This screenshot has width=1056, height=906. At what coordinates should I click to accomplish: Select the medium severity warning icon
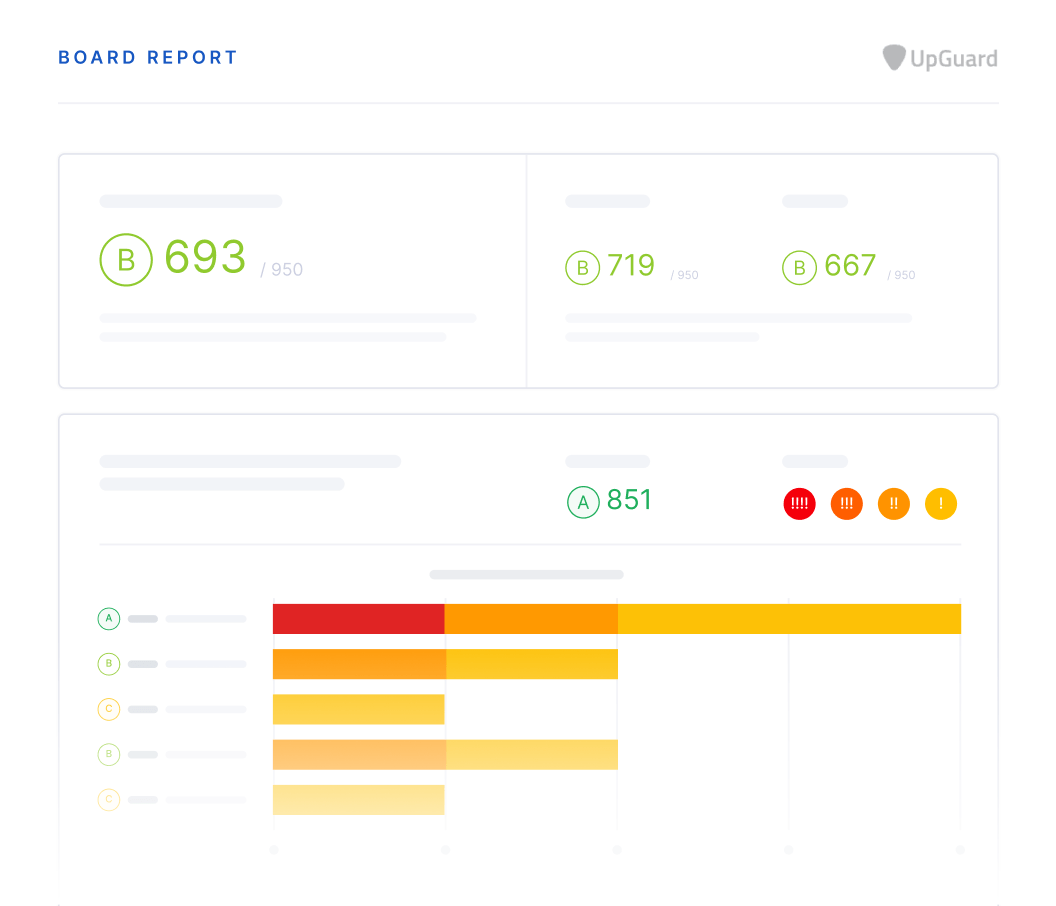tap(893, 504)
